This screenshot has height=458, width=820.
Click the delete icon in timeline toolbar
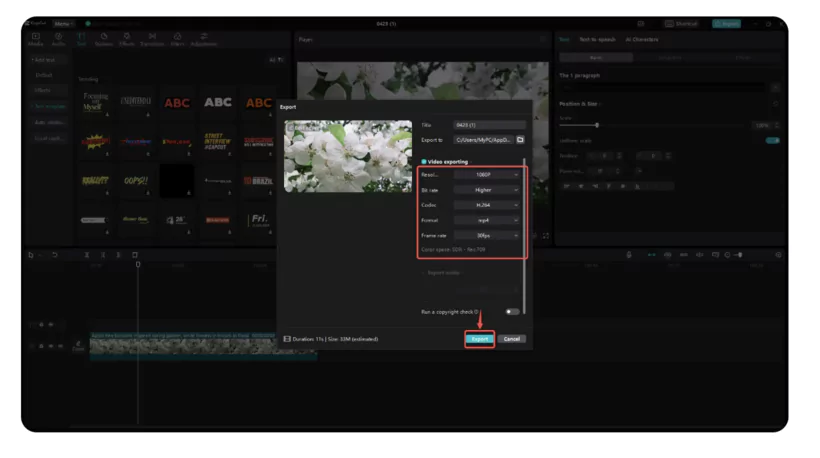tap(135, 255)
